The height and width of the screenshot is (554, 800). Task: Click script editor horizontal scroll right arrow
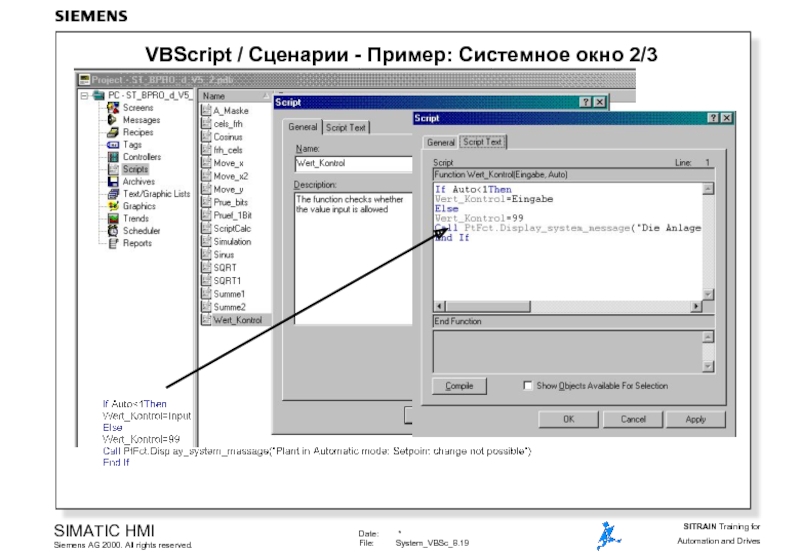[x=696, y=306]
